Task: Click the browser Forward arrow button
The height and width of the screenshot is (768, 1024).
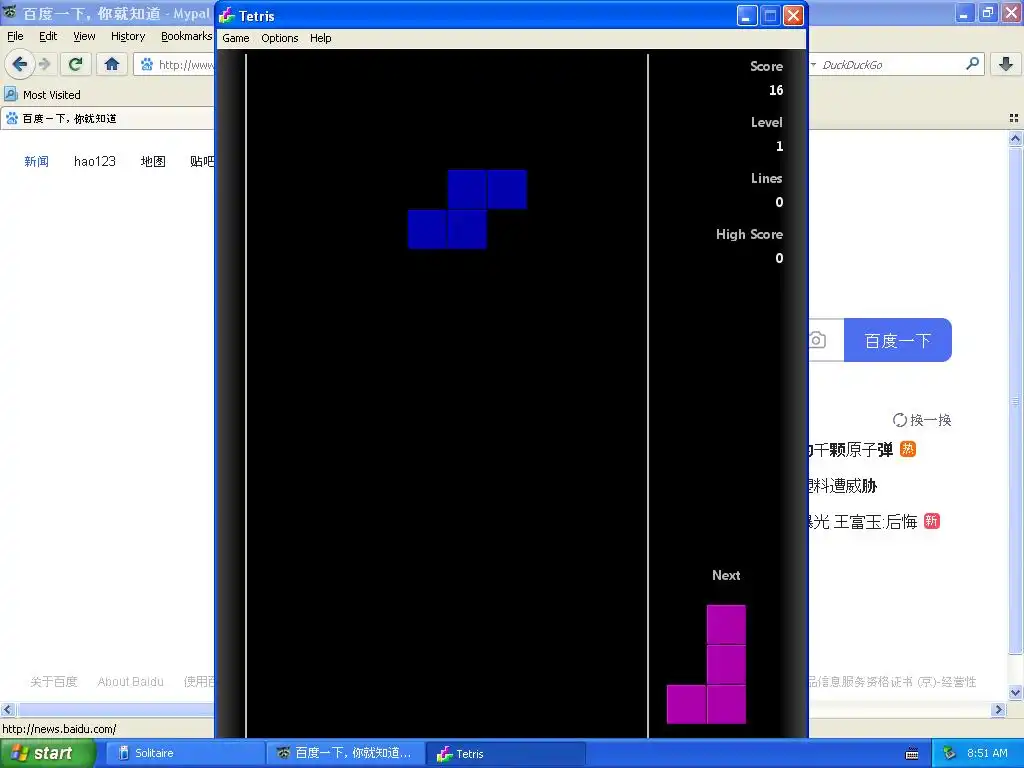Action: [44, 64]
